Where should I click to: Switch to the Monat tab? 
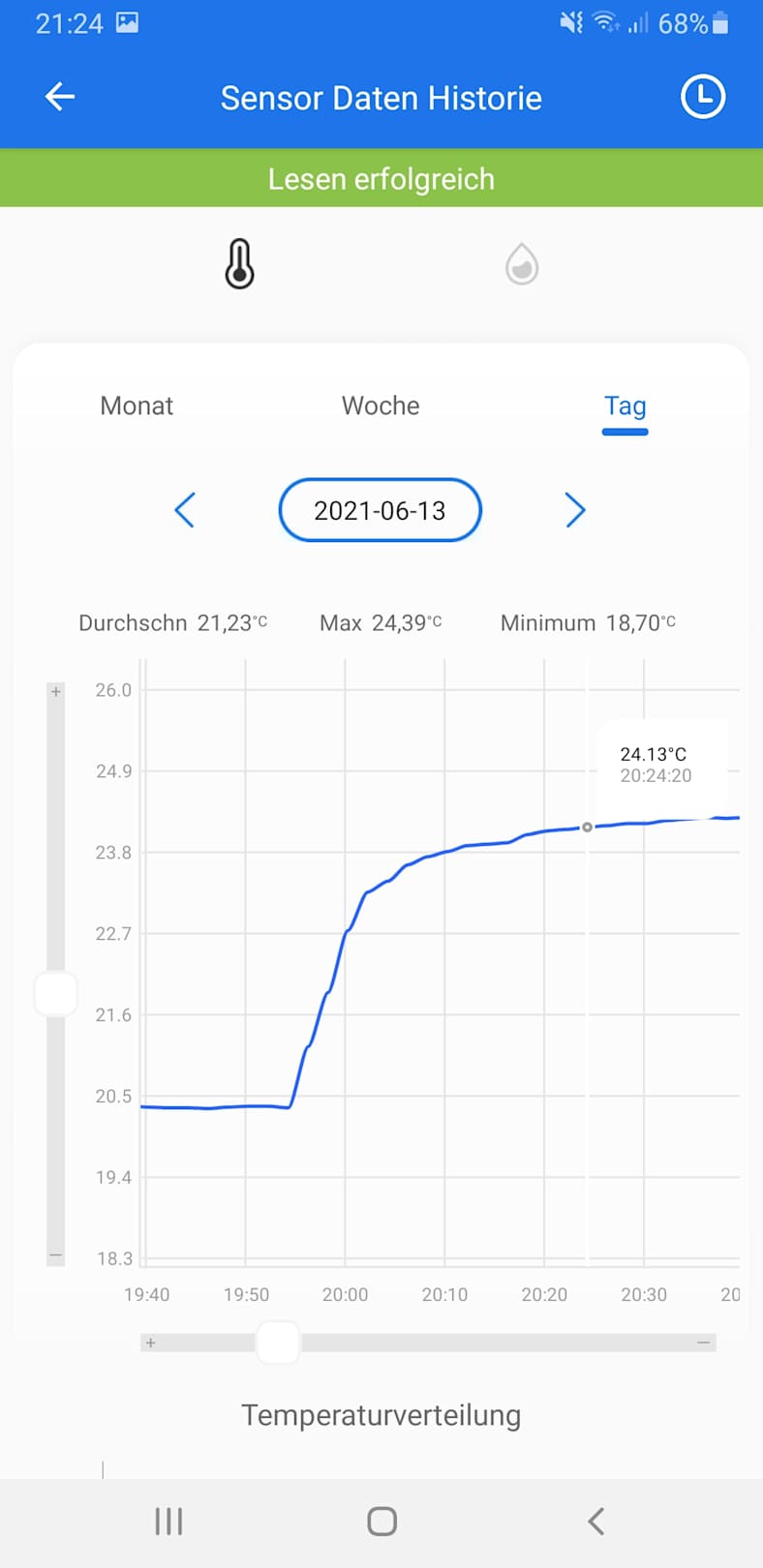point(137,406)
